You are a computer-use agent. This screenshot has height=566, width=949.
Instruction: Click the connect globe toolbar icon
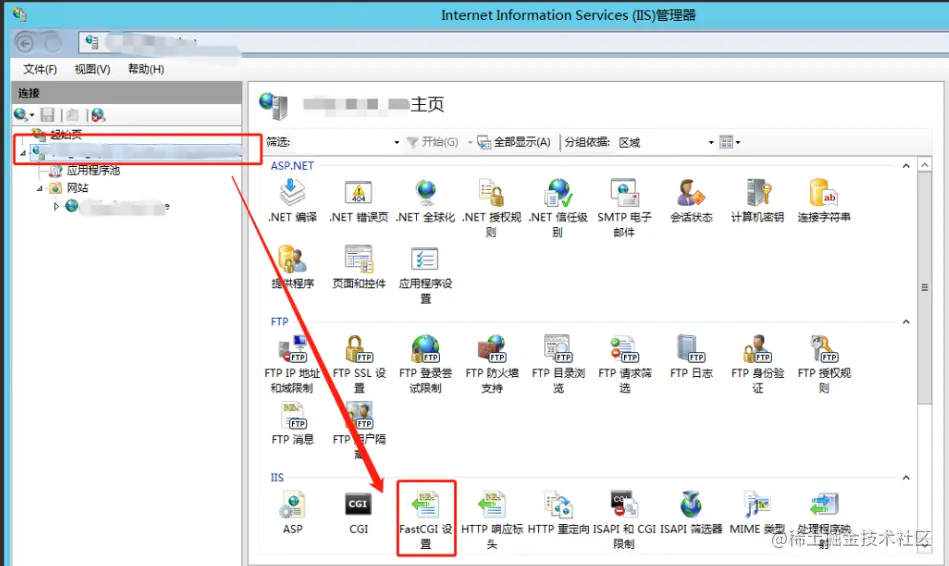pos(23,114)
